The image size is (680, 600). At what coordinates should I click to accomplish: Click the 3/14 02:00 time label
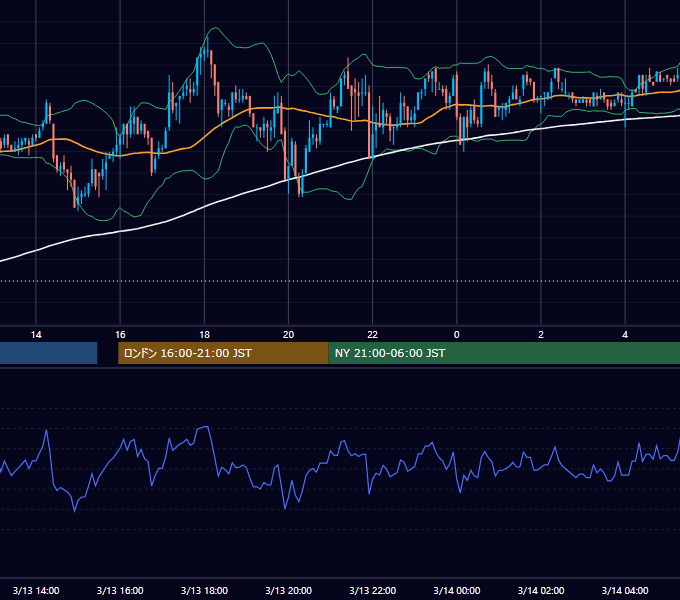point(541,590)
